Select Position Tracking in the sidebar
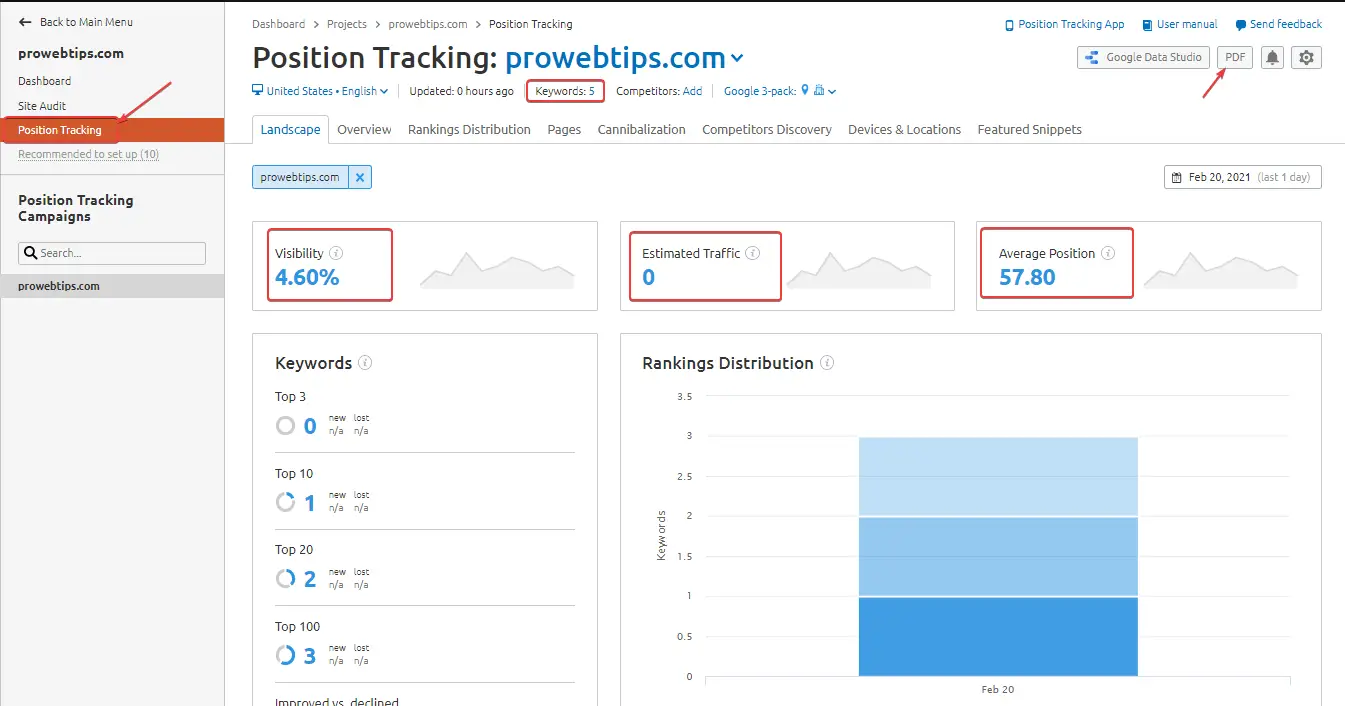The image size is (1345, 706). click(60, 130)
